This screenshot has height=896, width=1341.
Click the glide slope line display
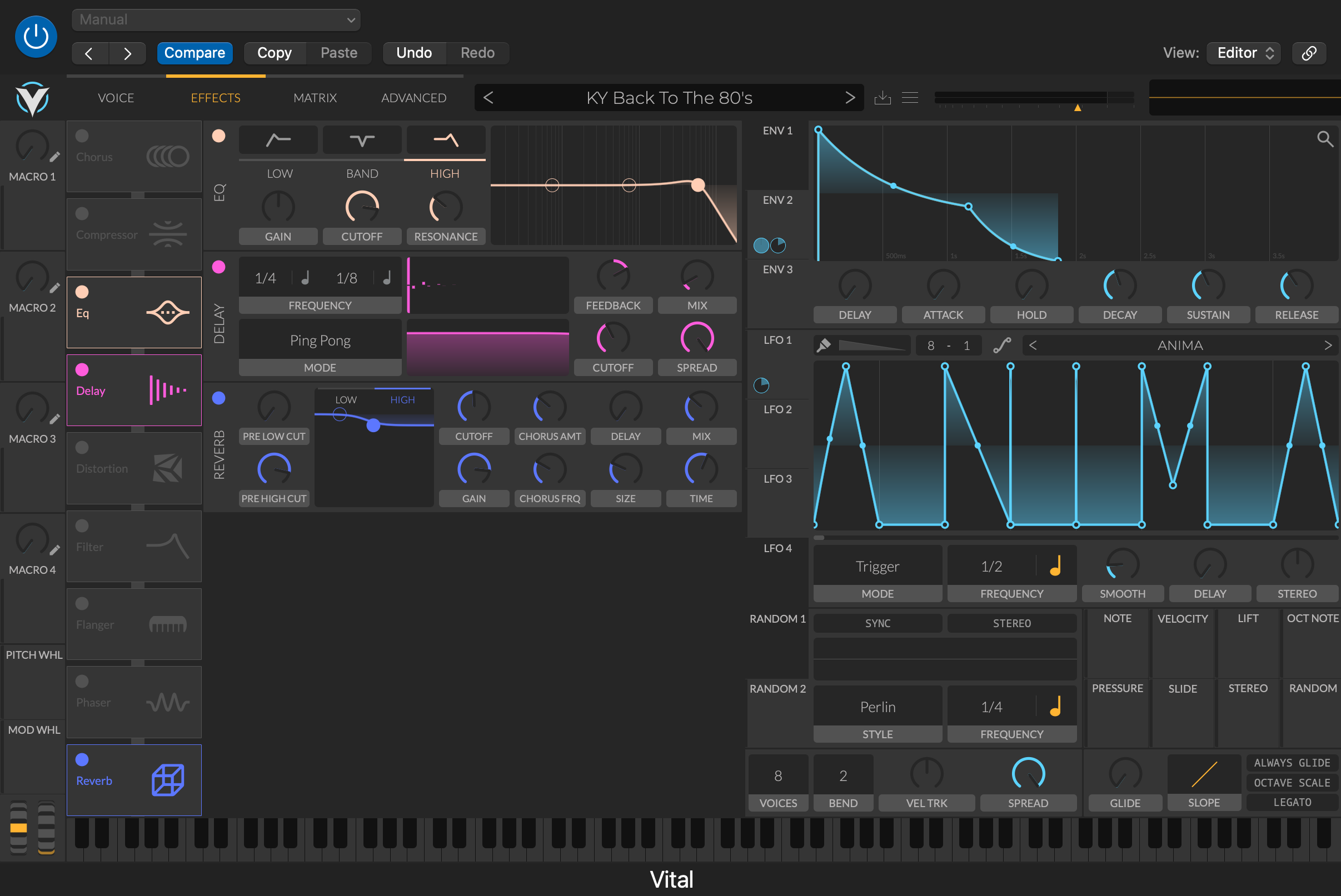click(1204, 775)
